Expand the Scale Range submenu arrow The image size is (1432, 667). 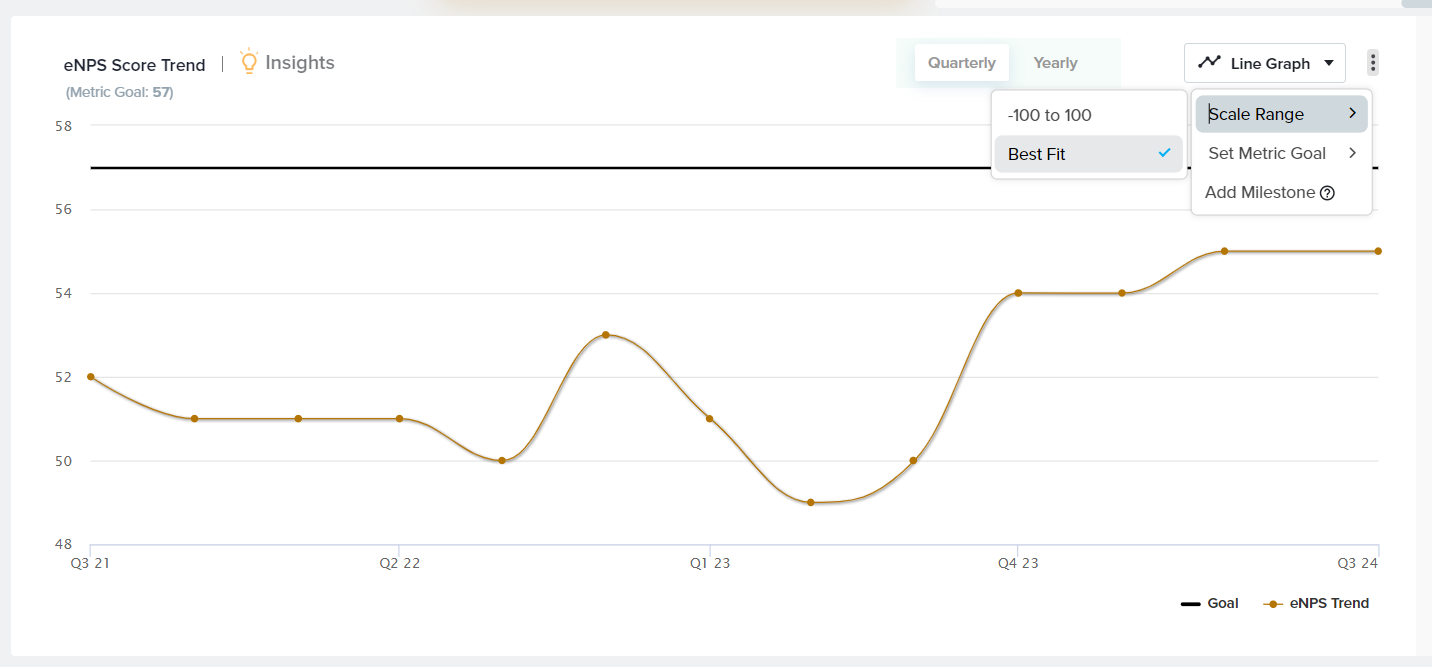[1352, 114]
